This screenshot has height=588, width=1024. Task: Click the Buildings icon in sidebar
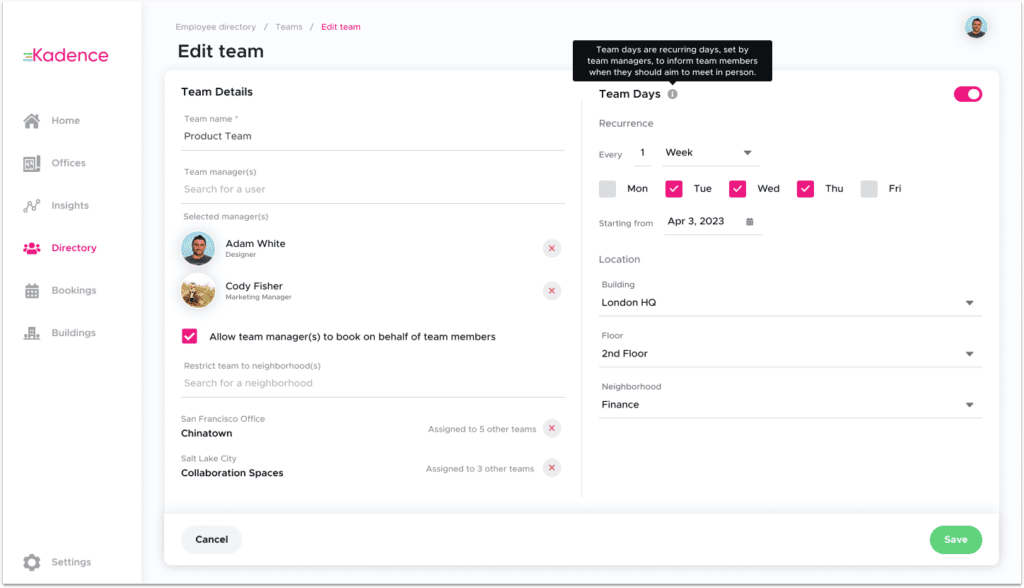click(x=31, y=333)
